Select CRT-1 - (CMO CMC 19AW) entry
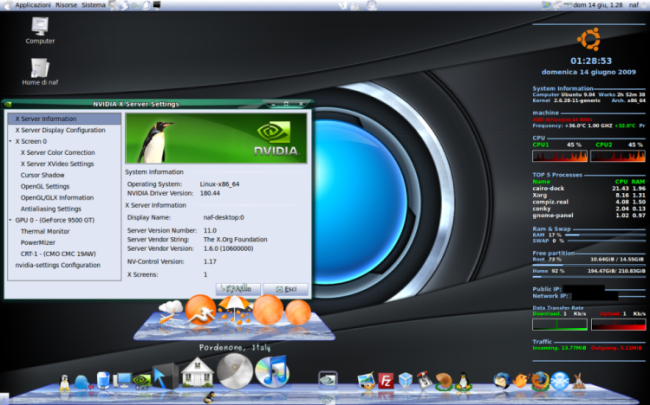This screenshot has height=405, width=650. (x=58, y=254)
